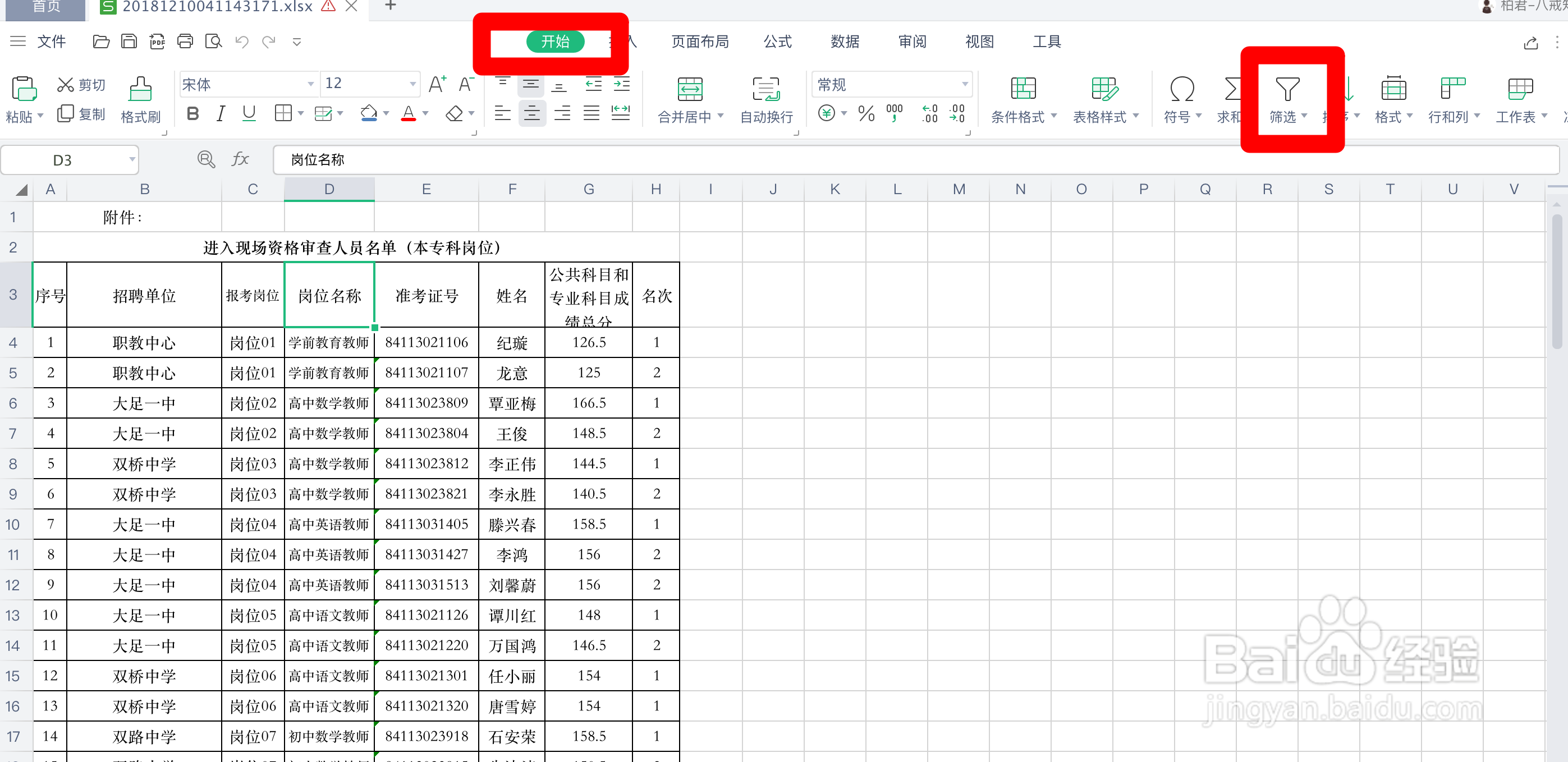
Task: Open font name dropdown 宋体
Action: pos(310,84)
